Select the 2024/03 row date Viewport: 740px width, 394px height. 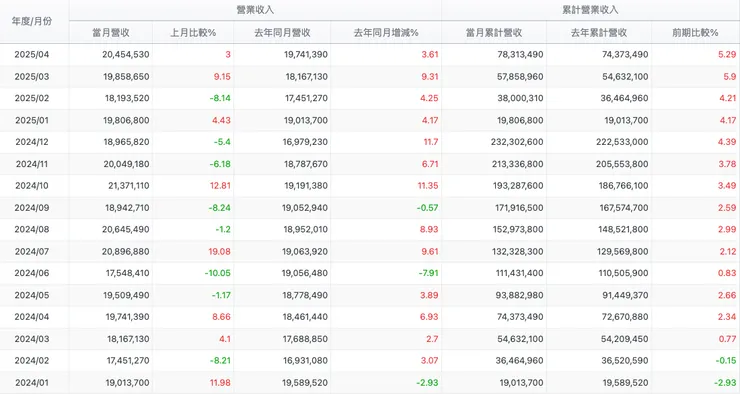(x=32, y=339)
